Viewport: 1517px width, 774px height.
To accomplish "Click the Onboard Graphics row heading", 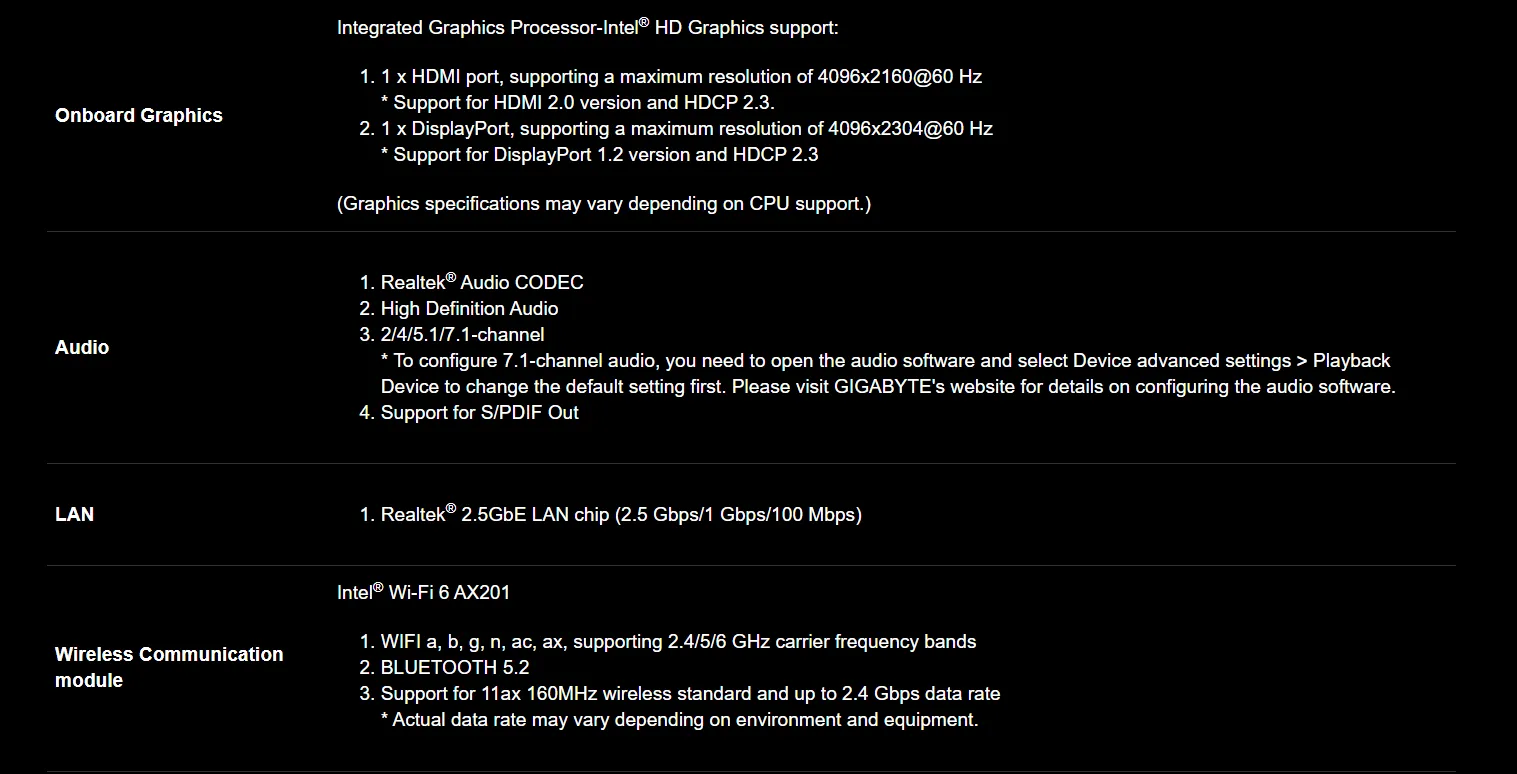I will [x=139, y=115].
